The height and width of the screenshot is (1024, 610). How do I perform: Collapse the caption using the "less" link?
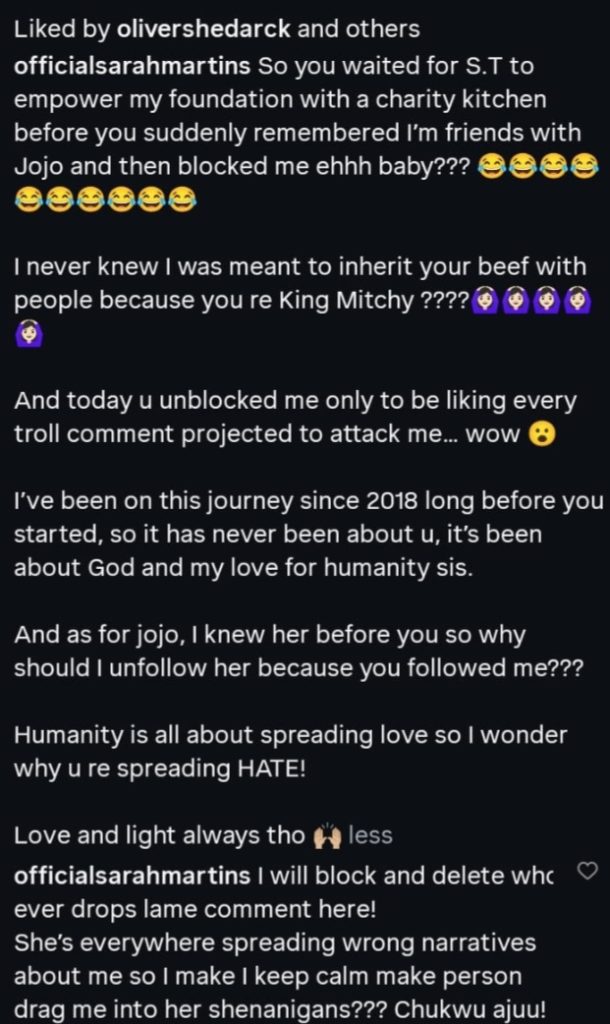[369, 834]
